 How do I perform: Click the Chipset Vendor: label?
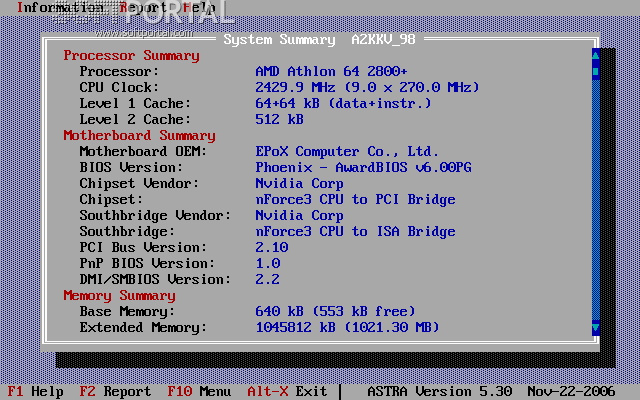point(139,183)
